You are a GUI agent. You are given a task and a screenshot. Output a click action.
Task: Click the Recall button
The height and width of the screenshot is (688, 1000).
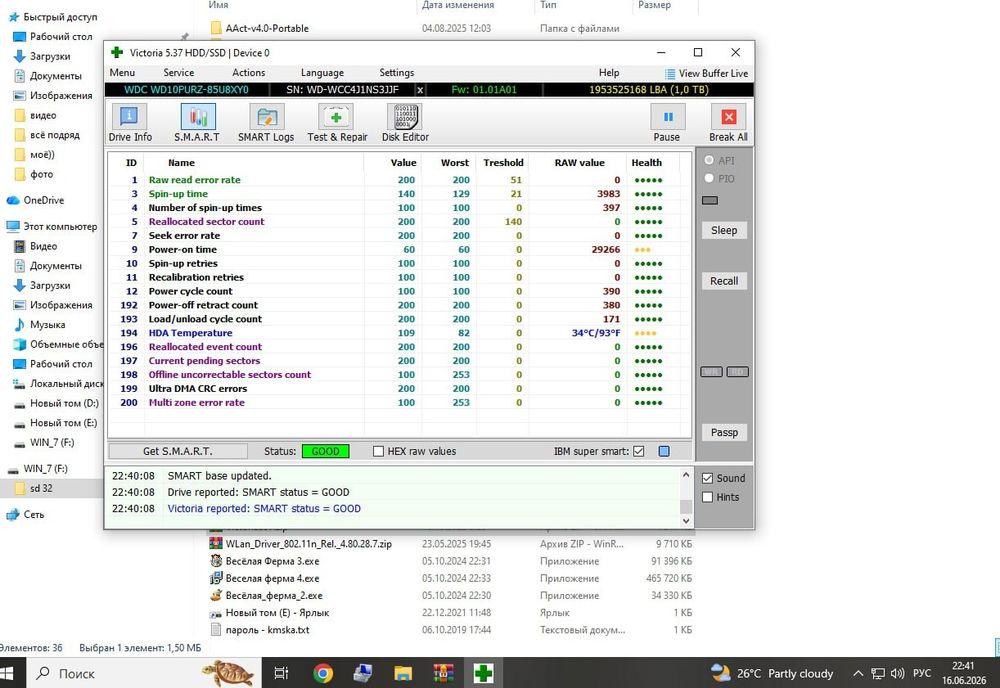click(724, 281)
